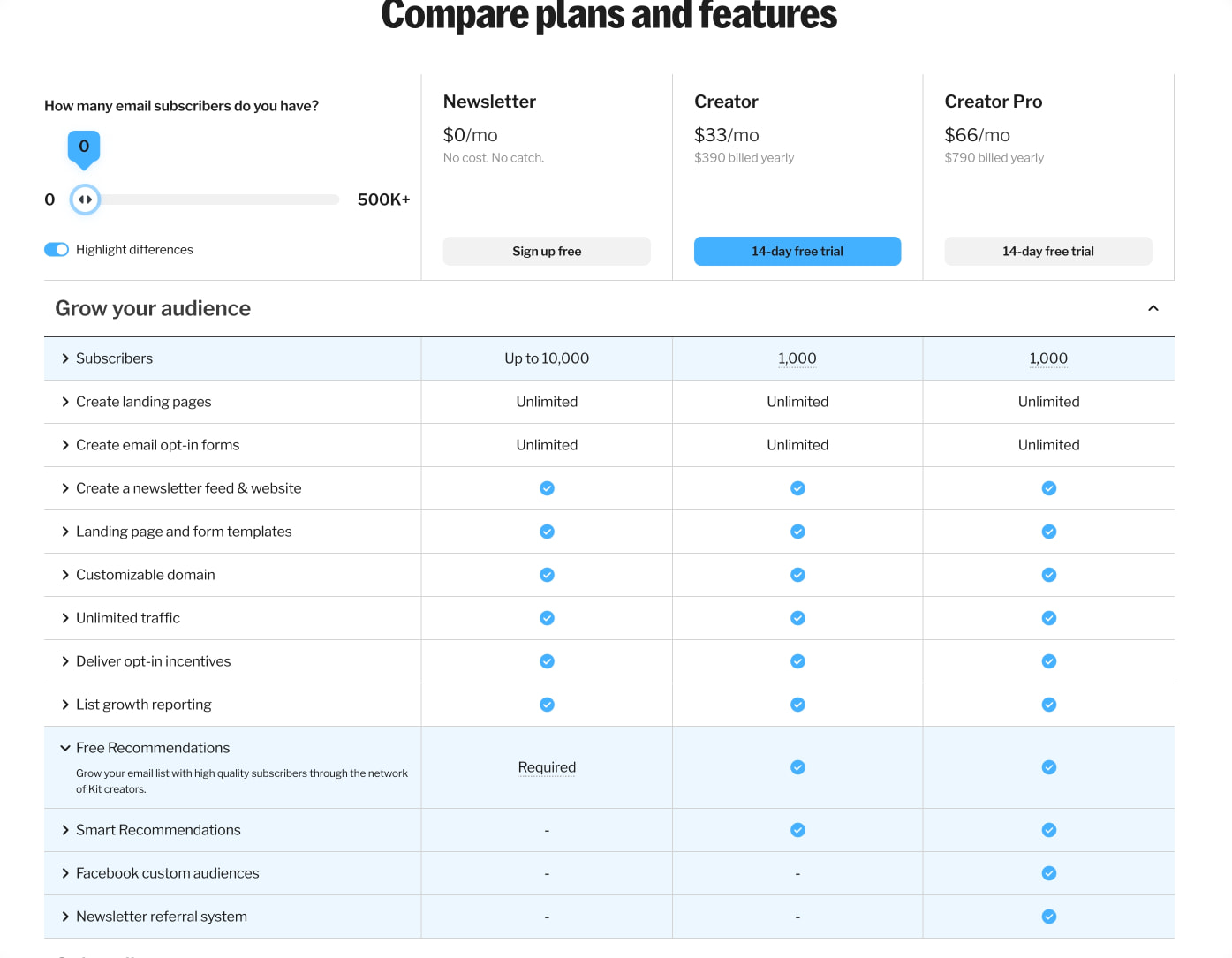Click the Creator Pro checkmark for Landing page and form templates
1232x958 pixels.
[1048, 532]
